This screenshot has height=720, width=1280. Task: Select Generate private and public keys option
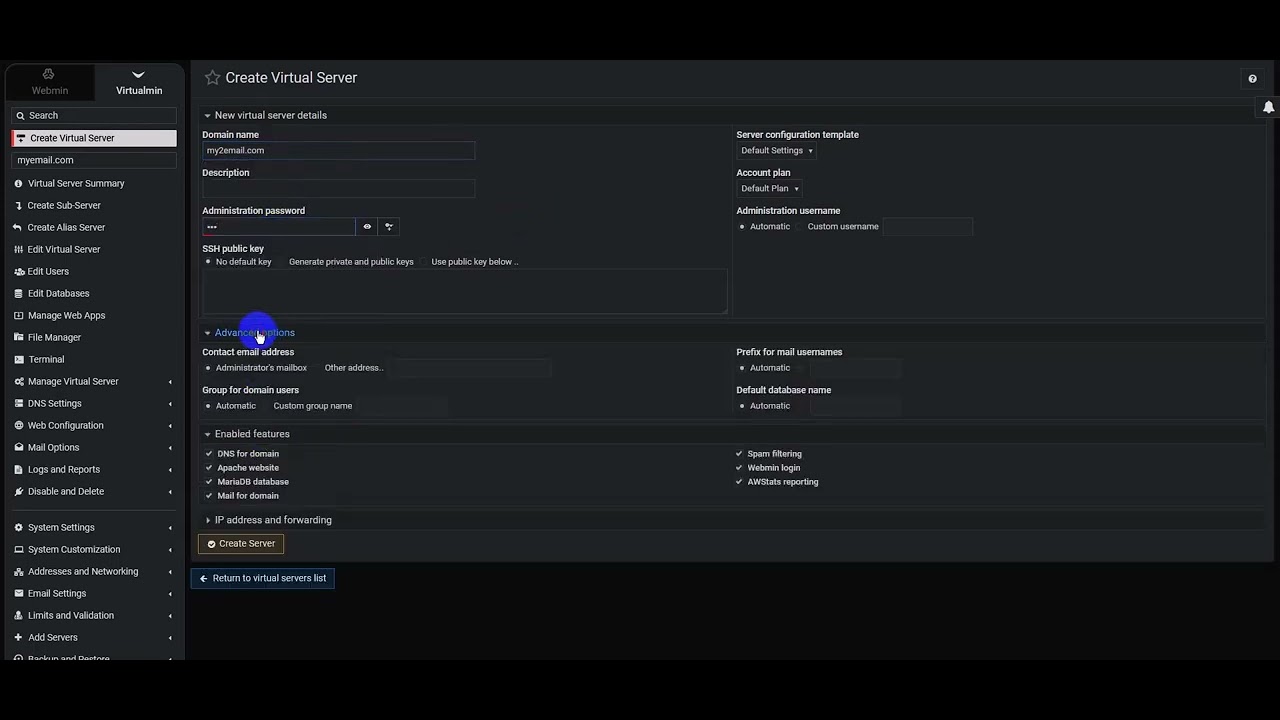(350, 262)
